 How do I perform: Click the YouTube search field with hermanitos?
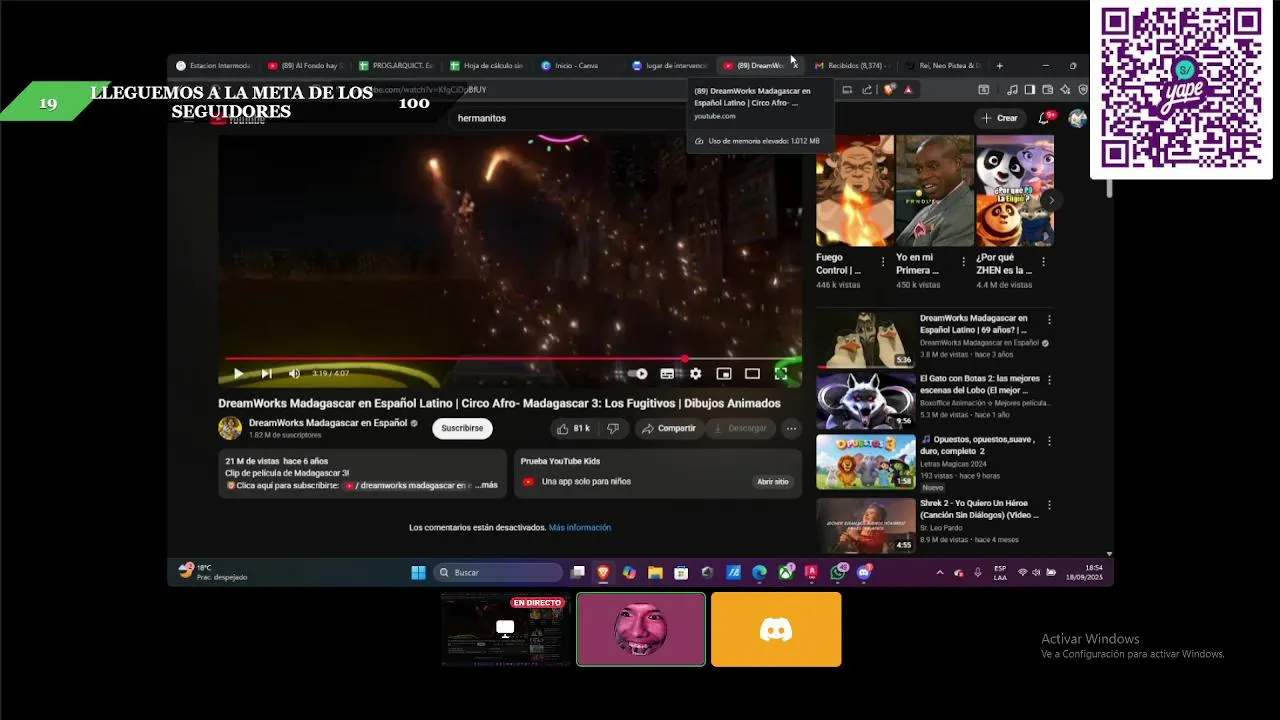[x=570, y=118]
